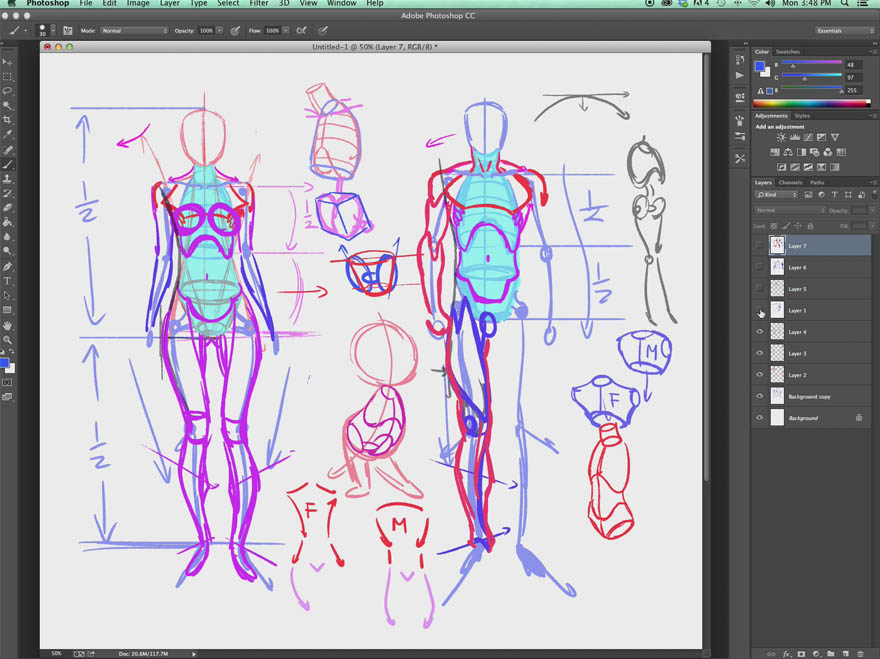The height and width of the screenshot is (659, 880).
Task: Hide Layer 3 with eye icon
Action: [x=759, y=353]
